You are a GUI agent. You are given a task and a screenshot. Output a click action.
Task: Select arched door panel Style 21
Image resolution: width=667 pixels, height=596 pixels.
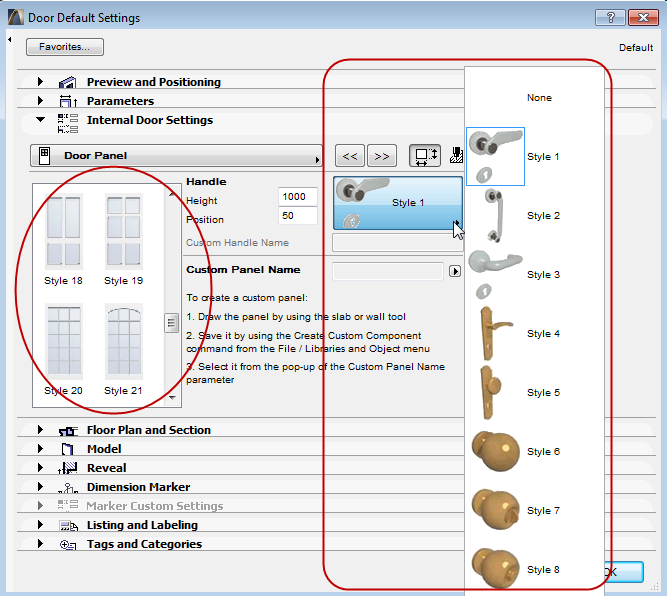coord(123,350)
